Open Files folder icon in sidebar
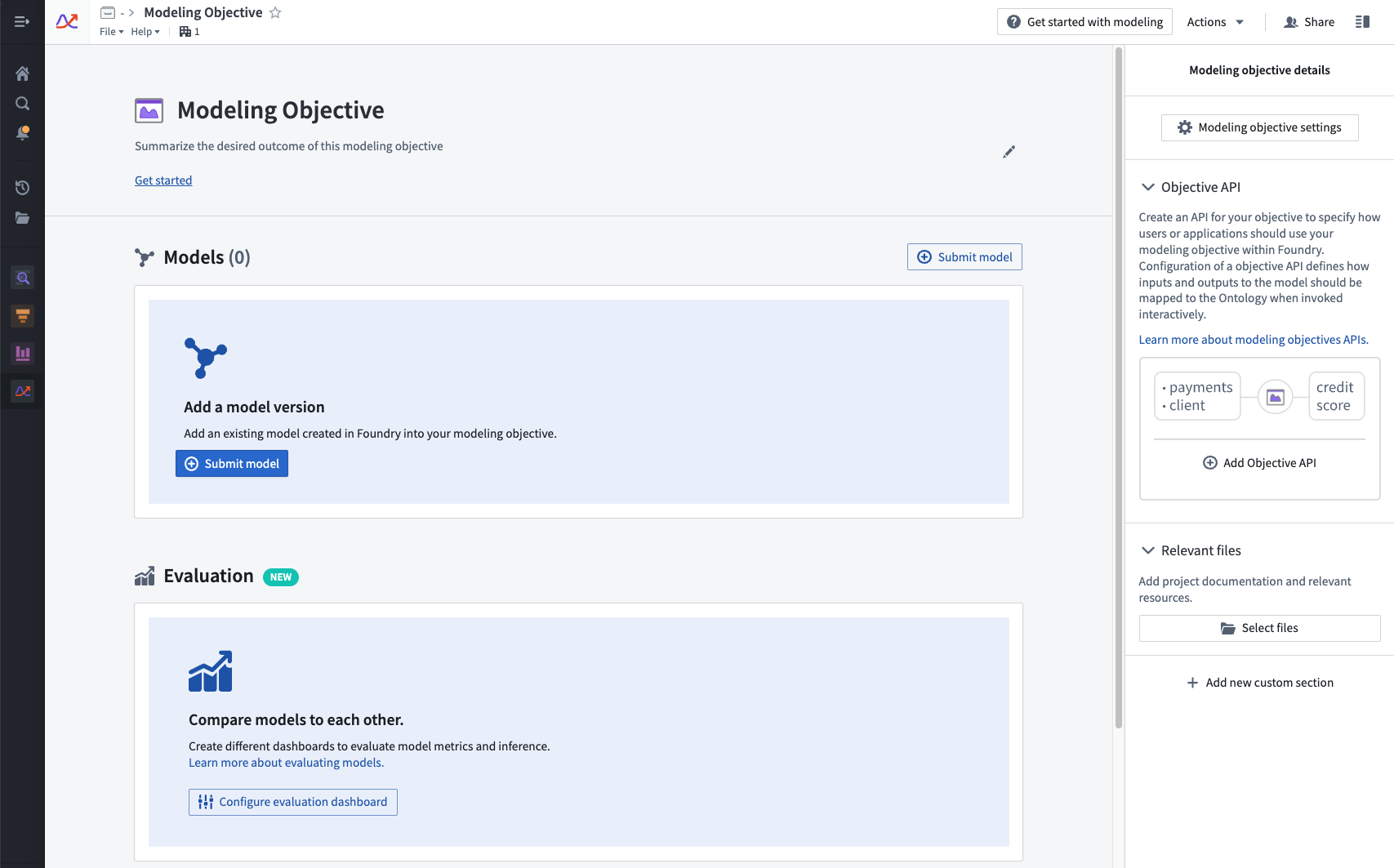1394x868 pixels. (22, 218)
